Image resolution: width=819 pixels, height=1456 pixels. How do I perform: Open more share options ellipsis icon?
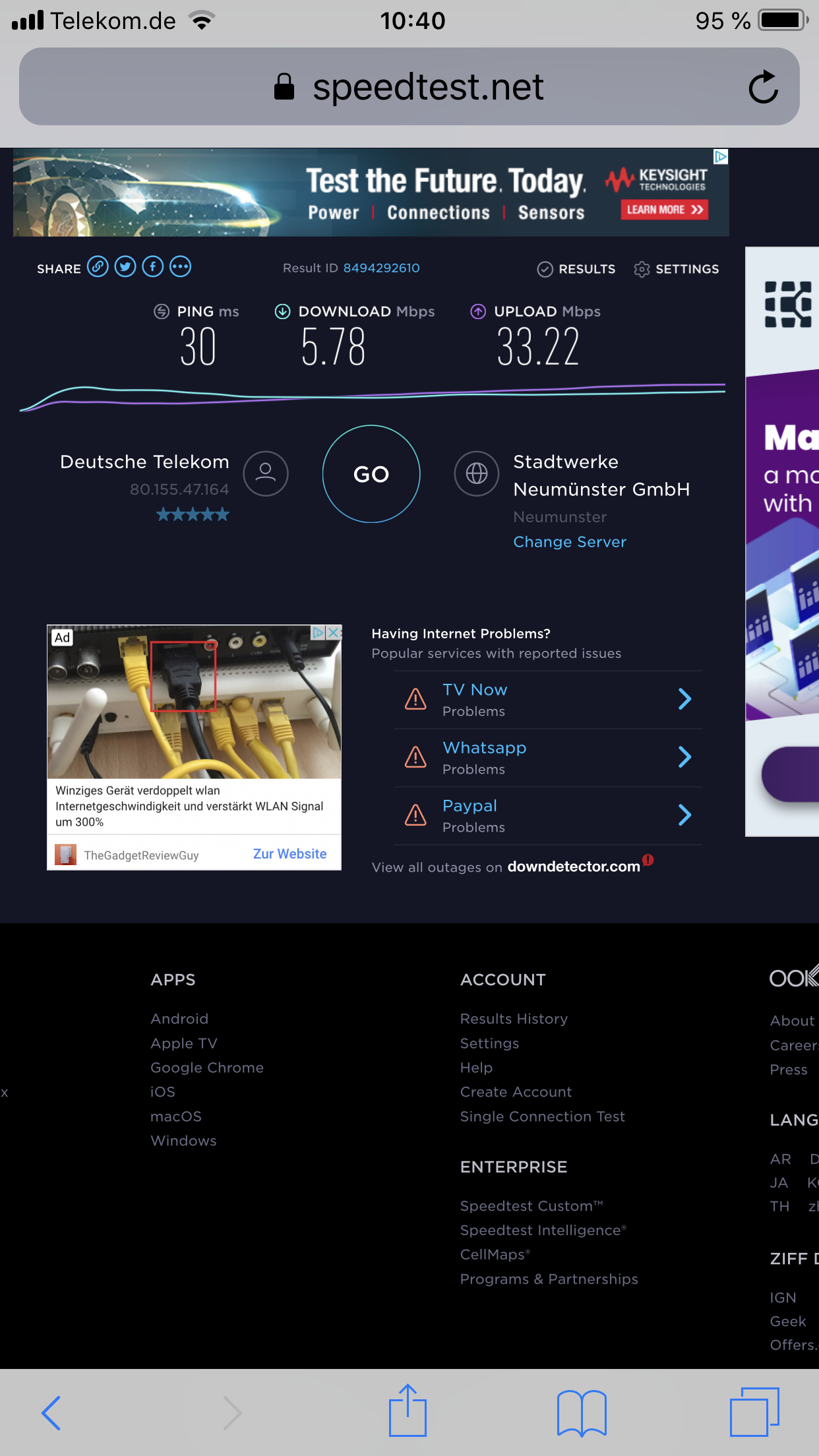(x=181, y=267)
